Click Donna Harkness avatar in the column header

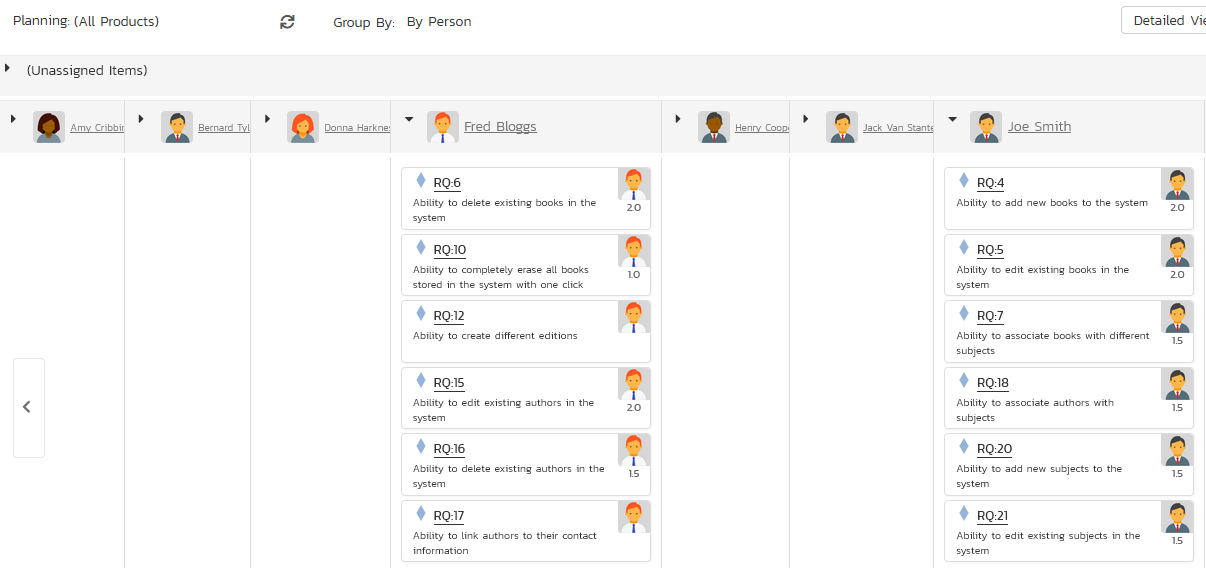pos(303,127)
